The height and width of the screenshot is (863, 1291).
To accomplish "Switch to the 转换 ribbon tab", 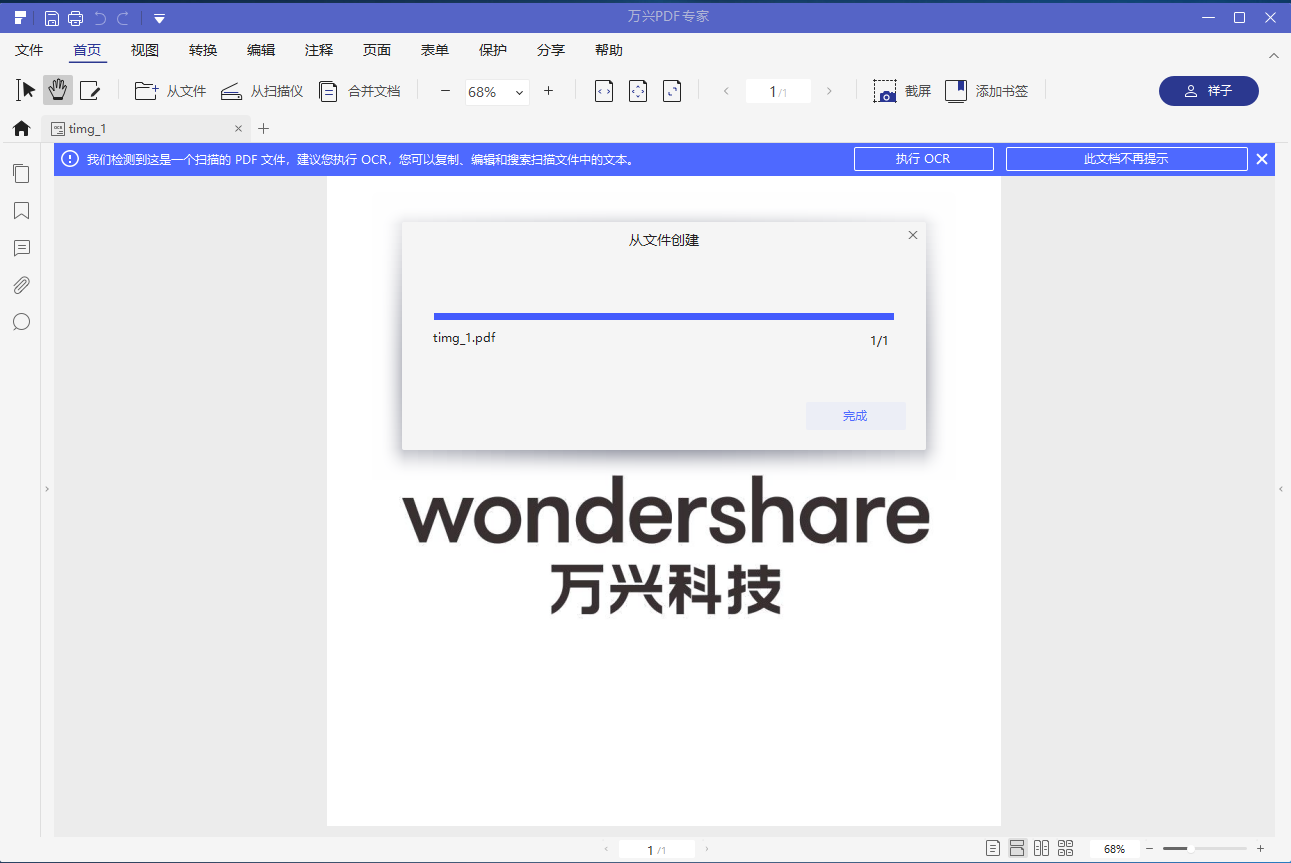I will [202, 49].
